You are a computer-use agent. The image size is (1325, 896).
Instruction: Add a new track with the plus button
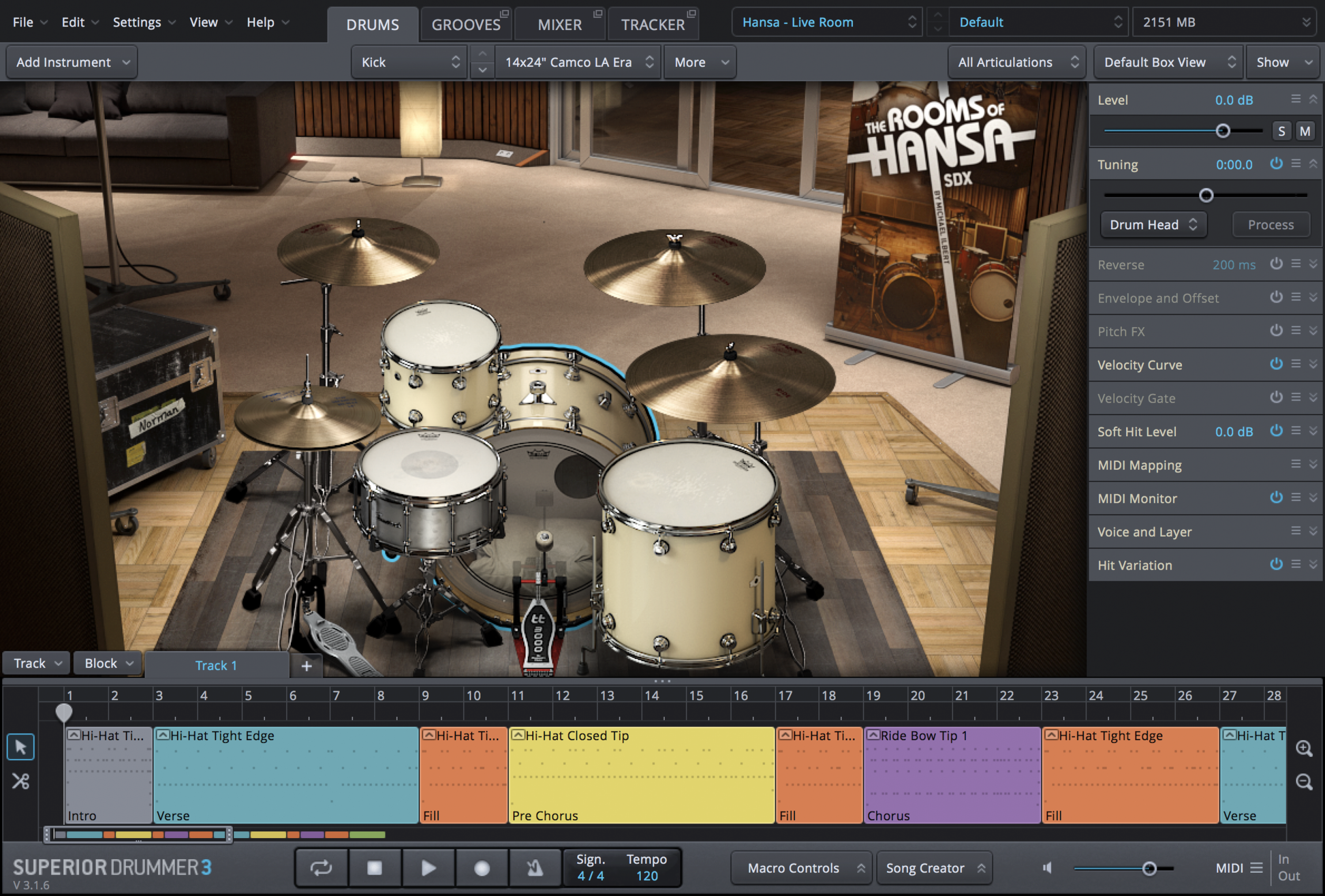307,666
